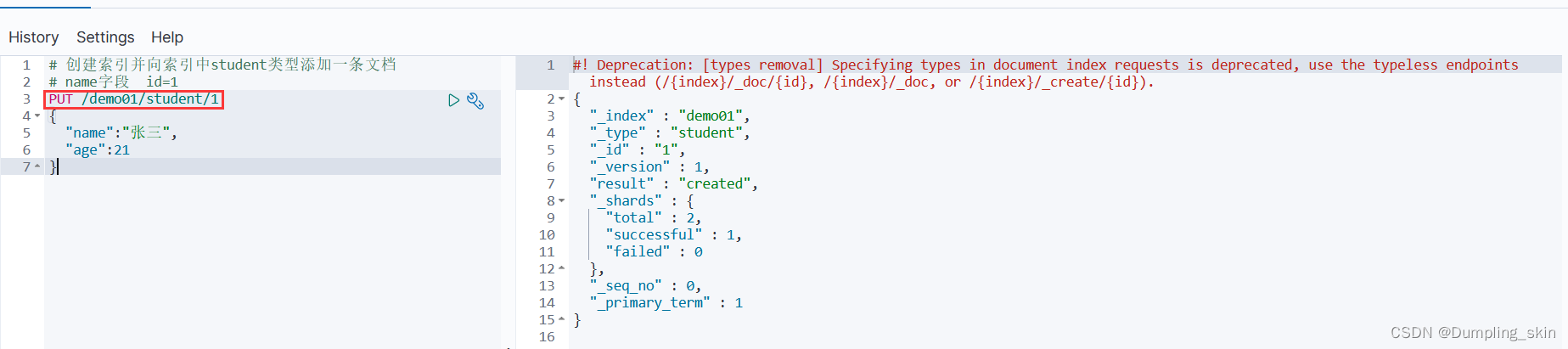Collapse the response root fold arrow at line 2
The width and height of the screenshot is (1568, 349).
tap(561, 99)
